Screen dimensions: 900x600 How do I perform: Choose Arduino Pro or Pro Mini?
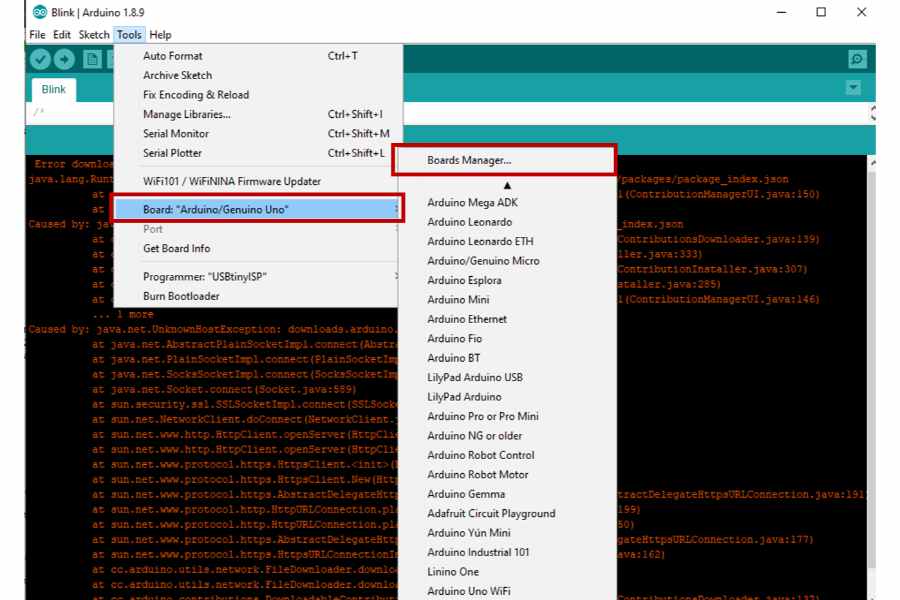tap(507, 416)
